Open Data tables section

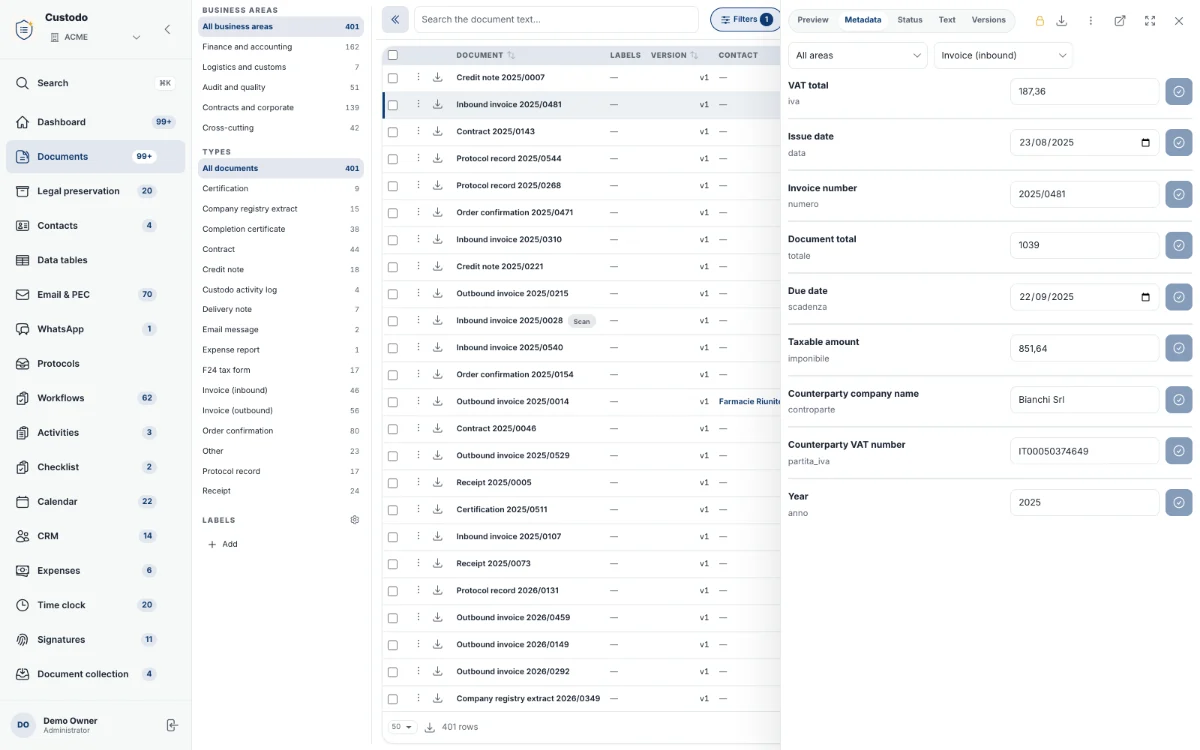point(95,260)
